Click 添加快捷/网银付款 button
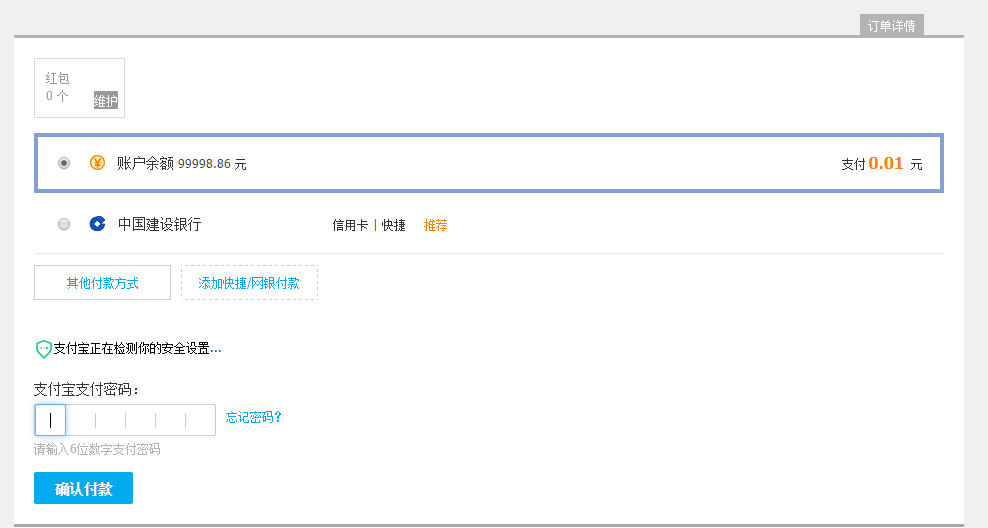This screenshot has width=988, height=528. pos(249,283)
